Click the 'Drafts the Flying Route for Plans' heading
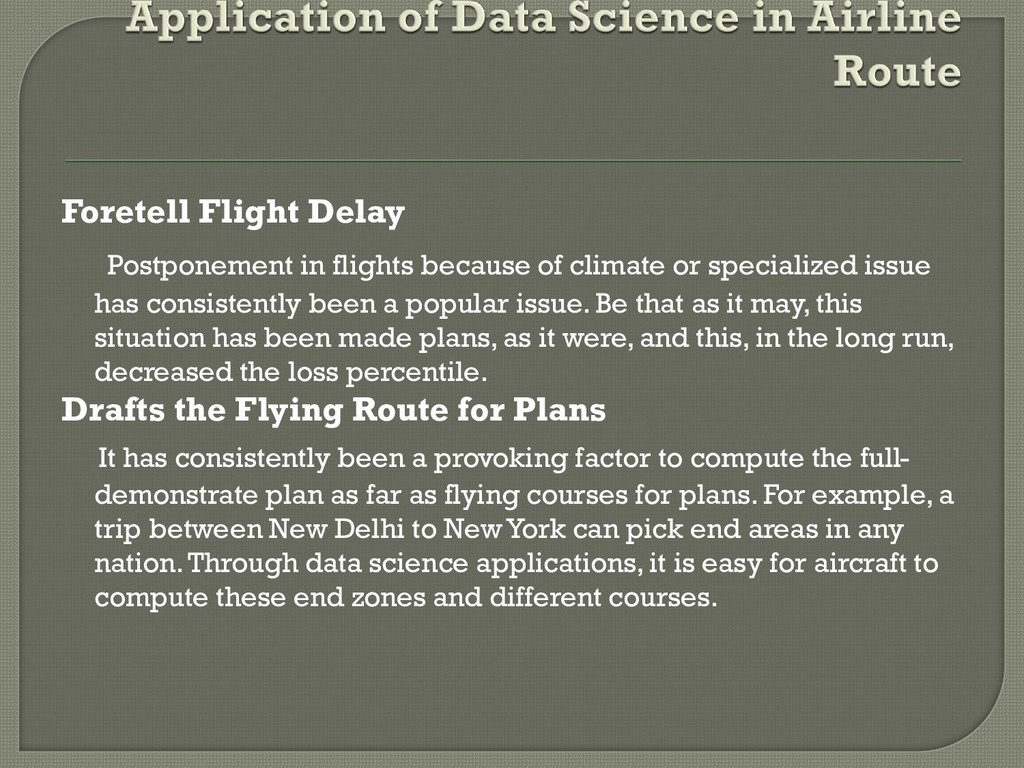Screen dimensions: 1024x768 334,411
